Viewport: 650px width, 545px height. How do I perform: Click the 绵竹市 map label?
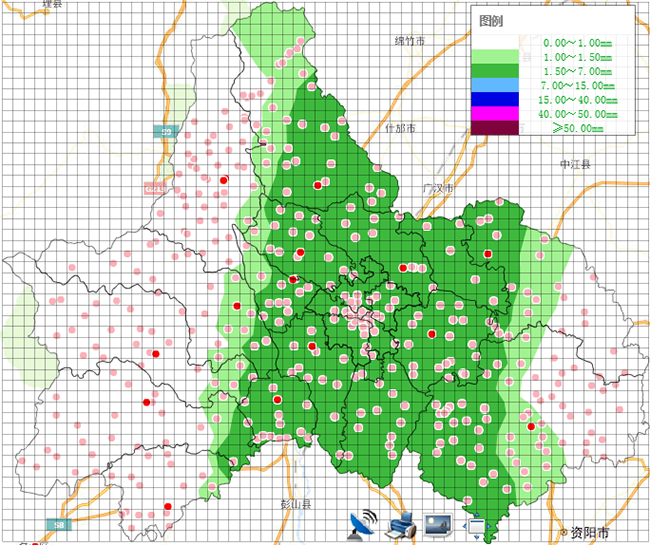410,41
